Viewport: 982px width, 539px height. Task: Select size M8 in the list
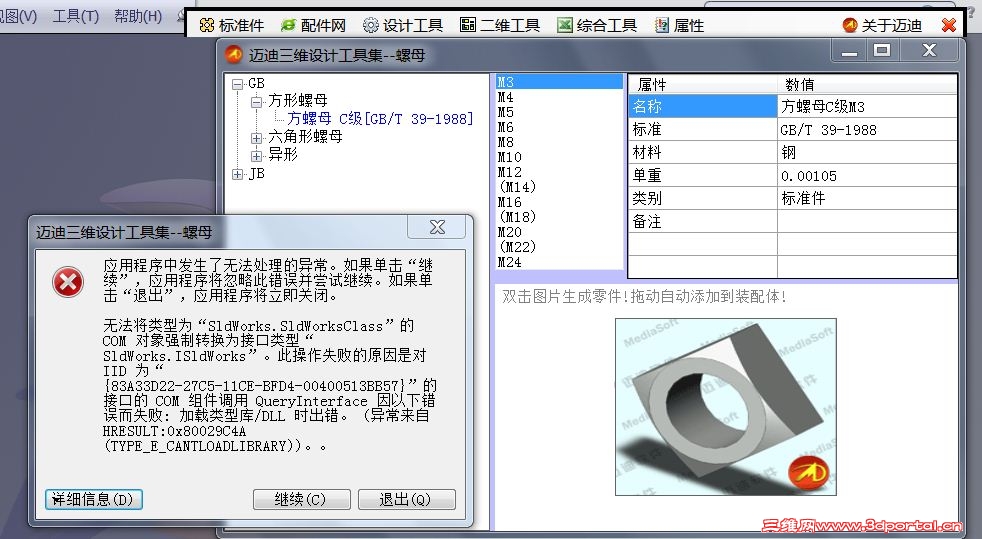559,142
